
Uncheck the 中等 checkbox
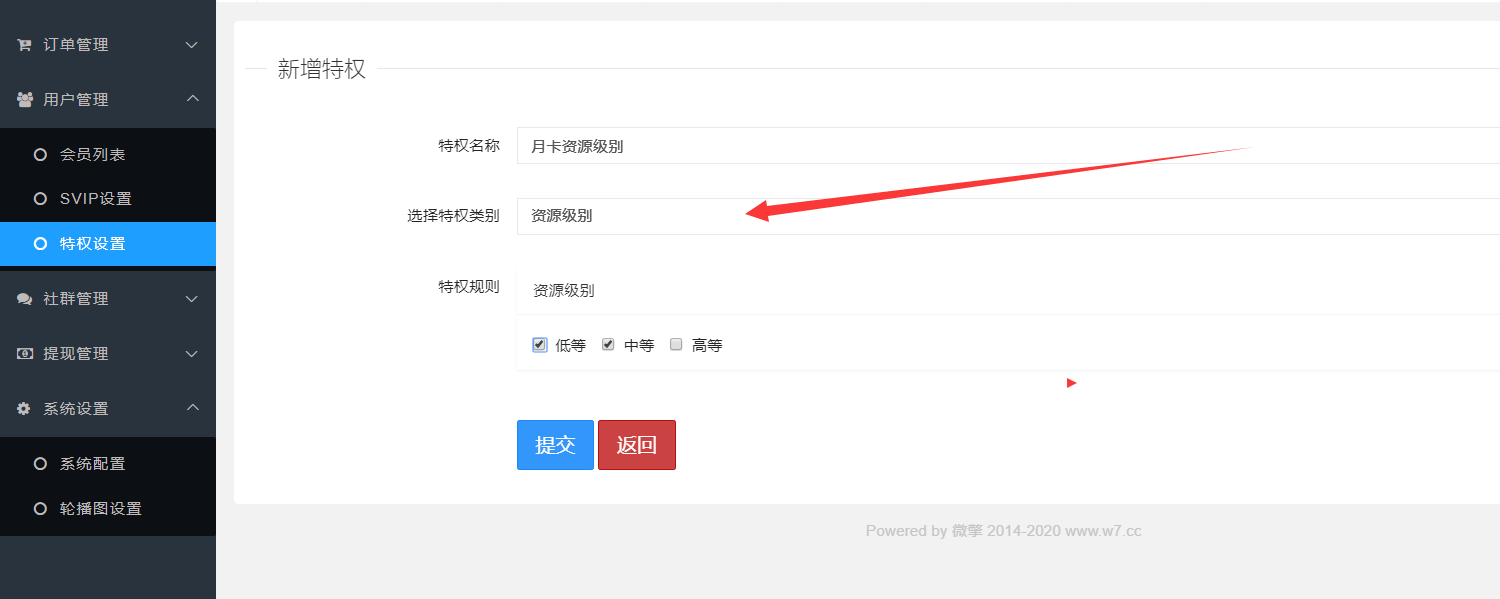click(608, 345)
